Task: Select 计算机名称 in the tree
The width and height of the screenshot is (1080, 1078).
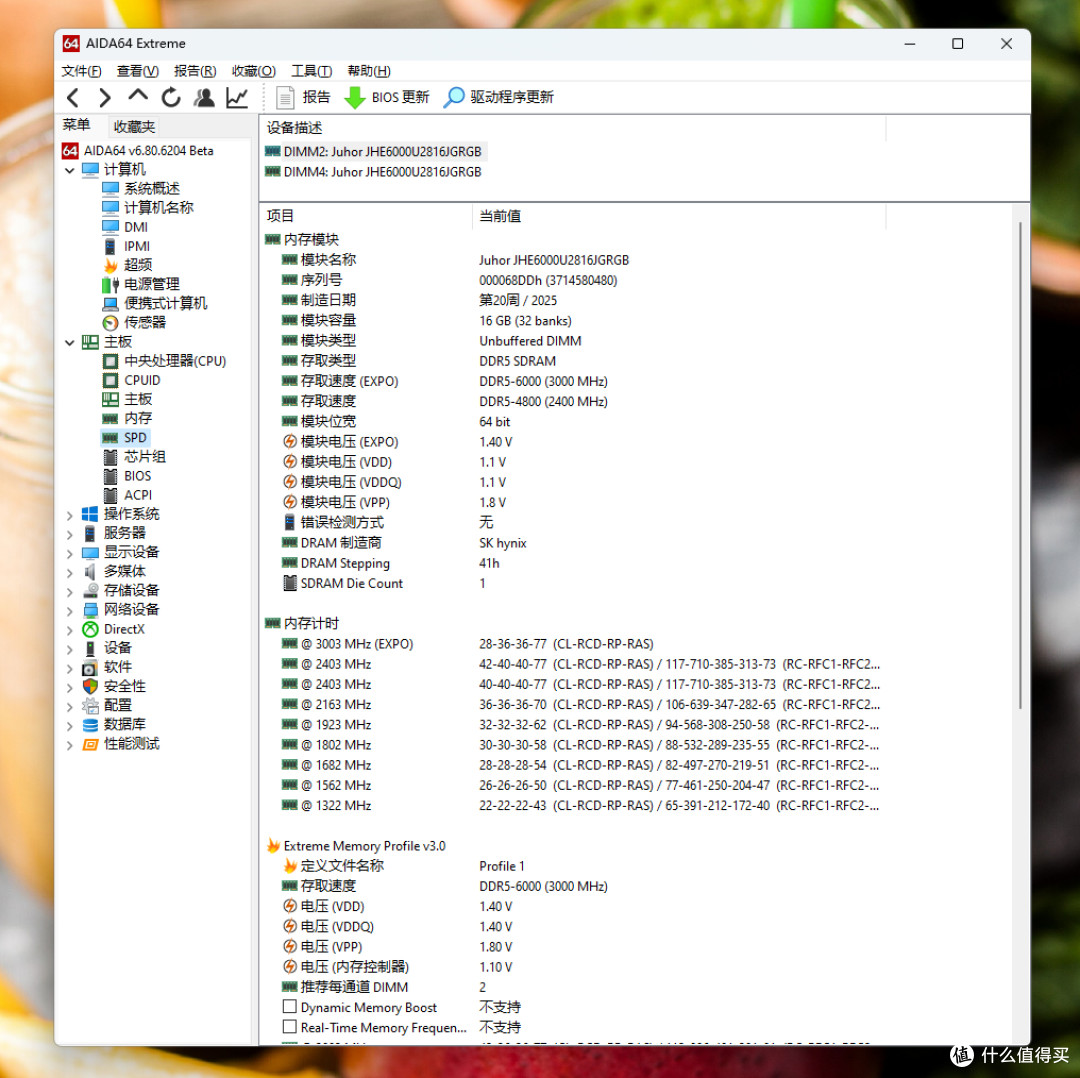Action: pos(148,207)
